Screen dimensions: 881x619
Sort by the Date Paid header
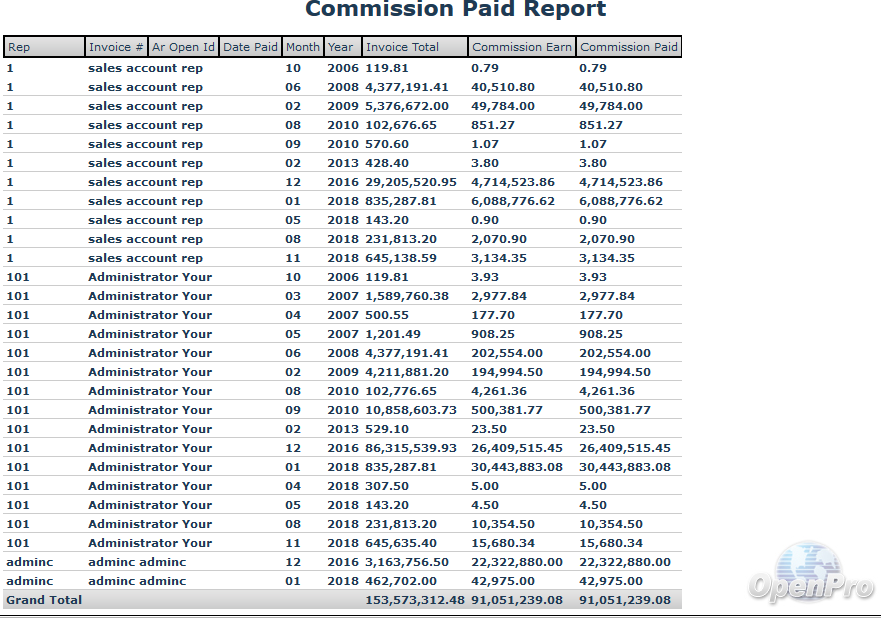pos(250,47)
